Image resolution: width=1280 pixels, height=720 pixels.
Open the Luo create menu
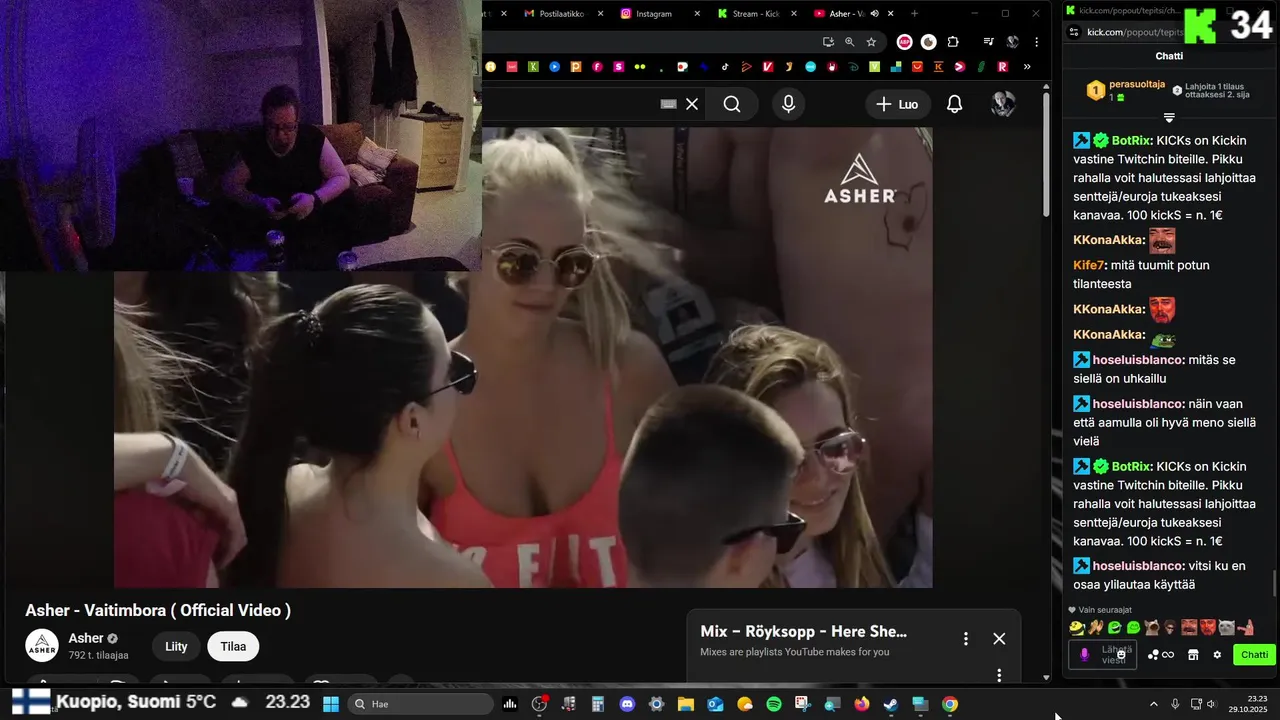(898, 104)
